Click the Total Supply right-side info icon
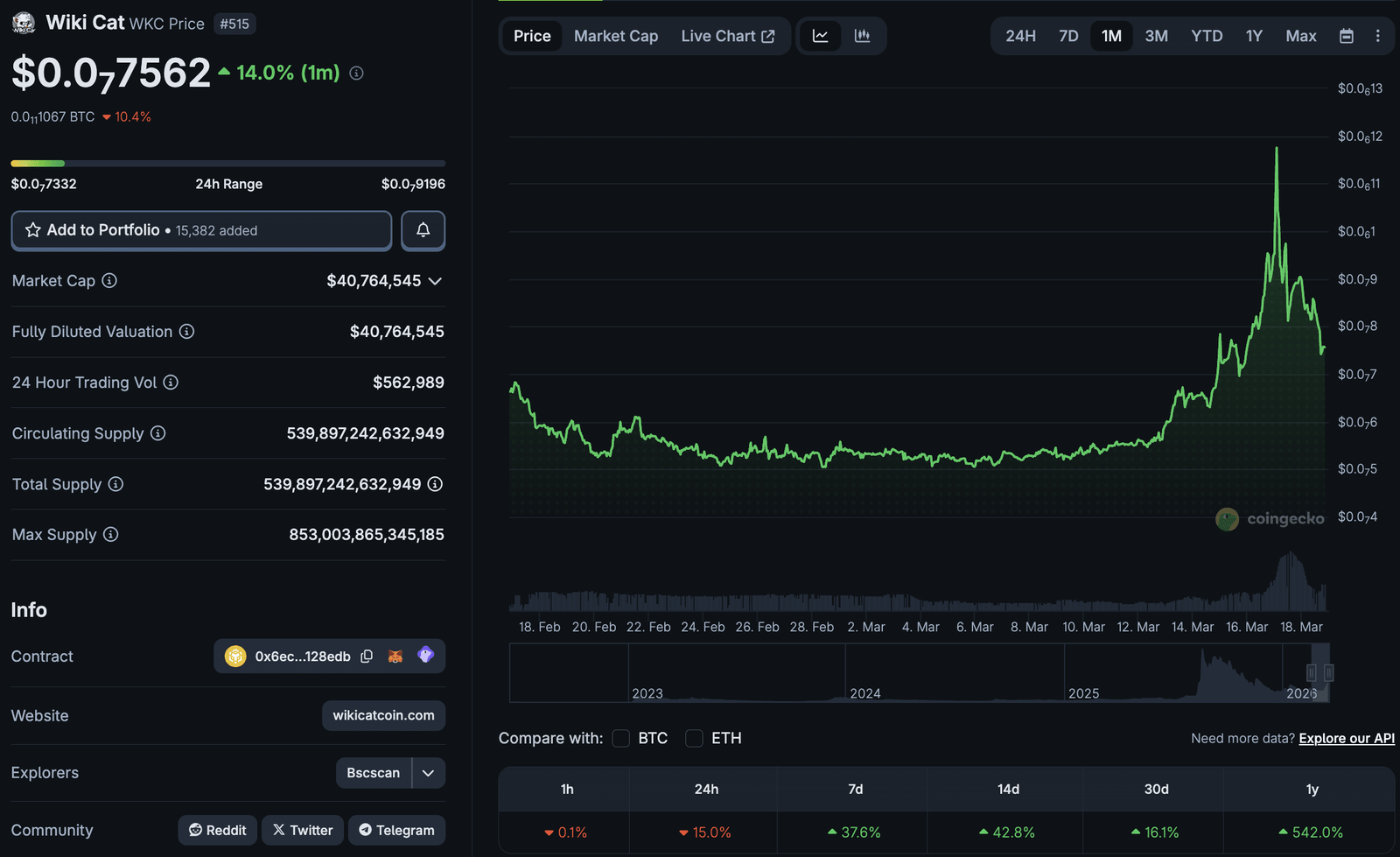This screenshot has height=857, width=1400. tap(435, 484)
